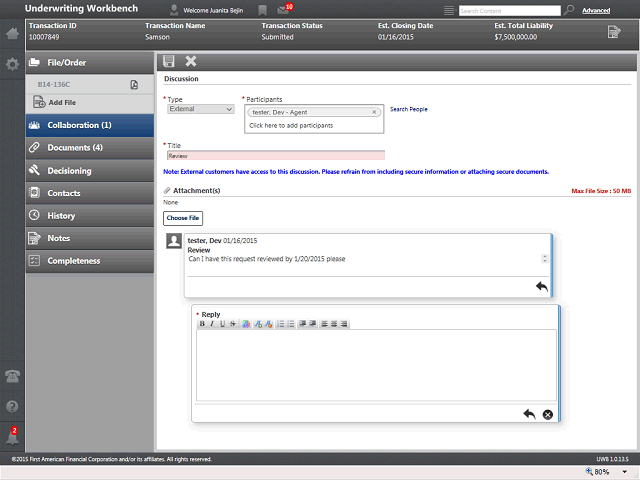Open the list menu icon beside search

point(449,10)
